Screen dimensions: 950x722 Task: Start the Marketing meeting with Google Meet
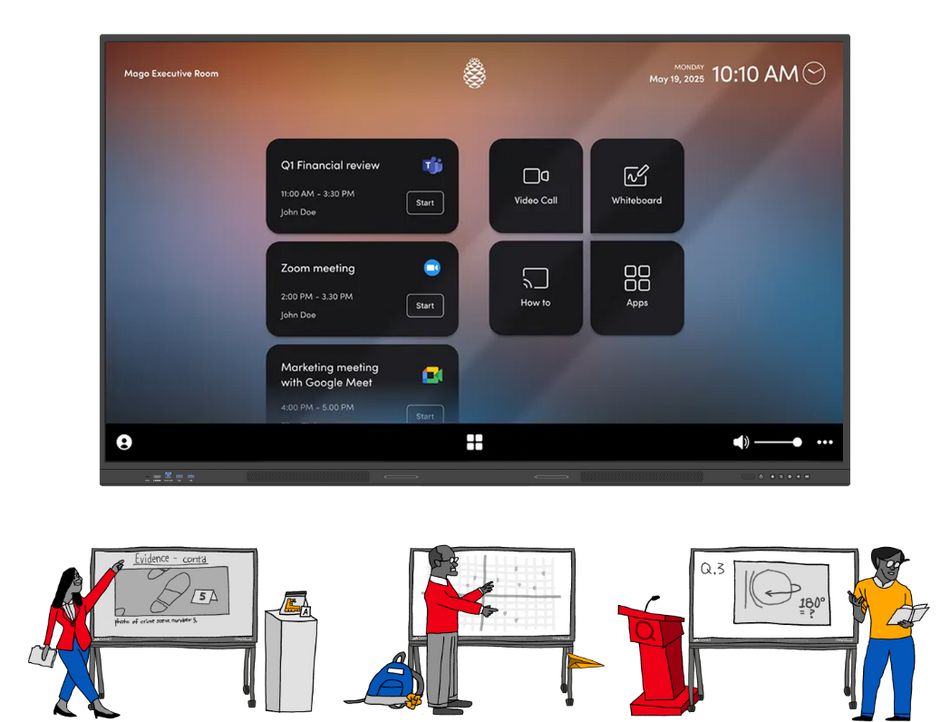(x=425, y=415)
